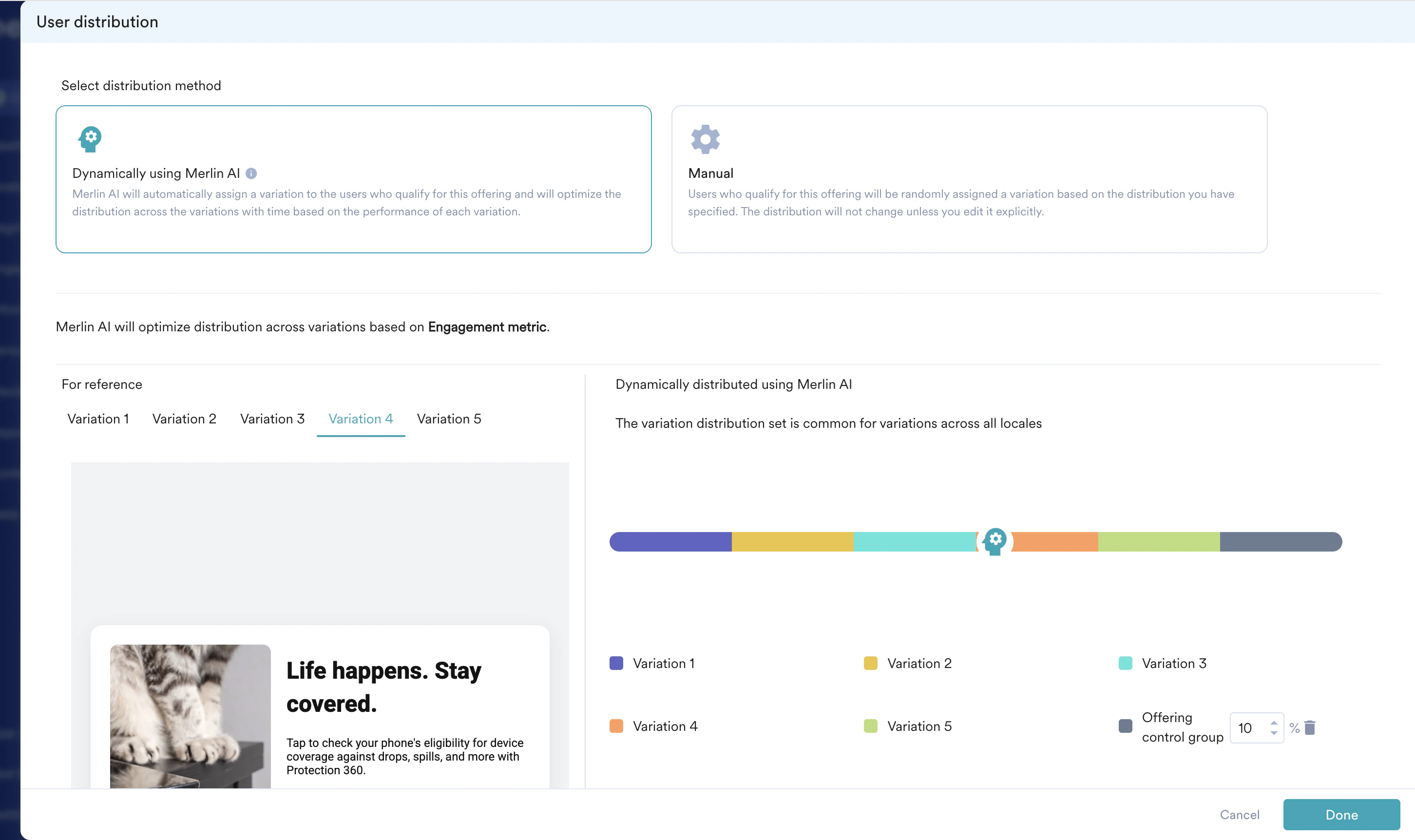This screenshot has width=1415, height=840.
Task: Decrease control group percentage with down arrow
Action: [1274, 733]
